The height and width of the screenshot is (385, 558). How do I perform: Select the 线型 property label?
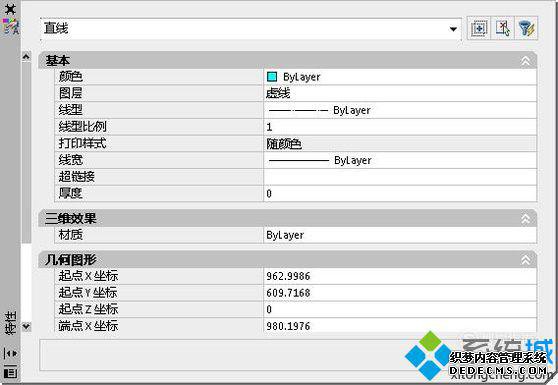coord(70,110)
